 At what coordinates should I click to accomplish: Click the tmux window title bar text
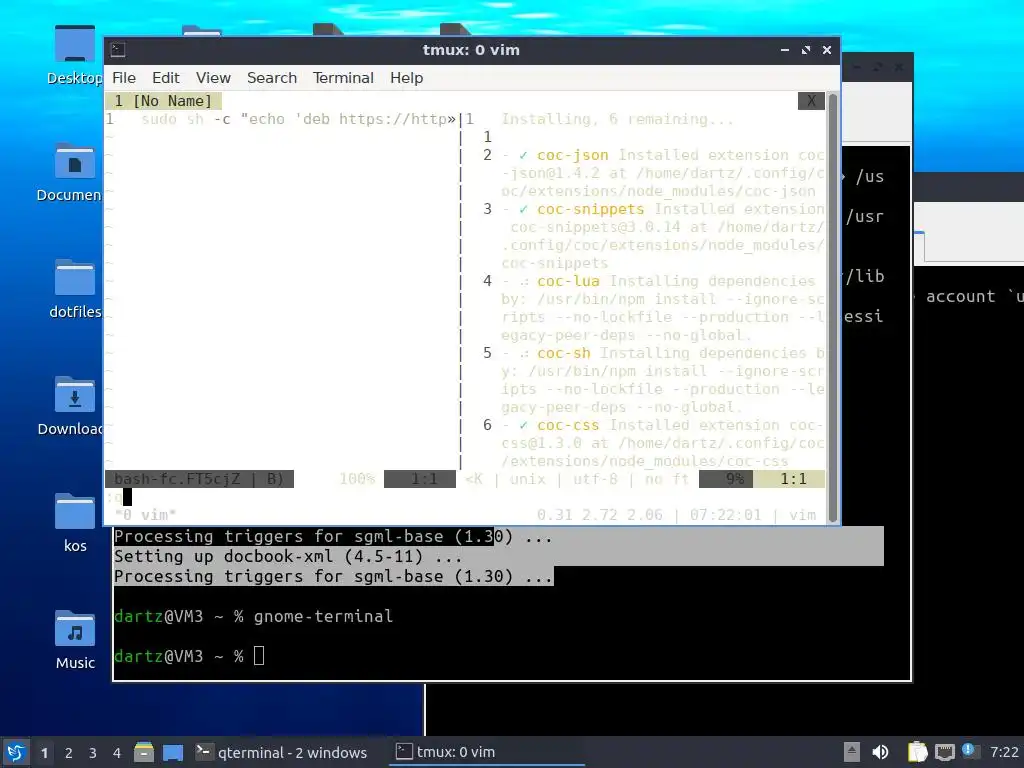tap(471, 50)
